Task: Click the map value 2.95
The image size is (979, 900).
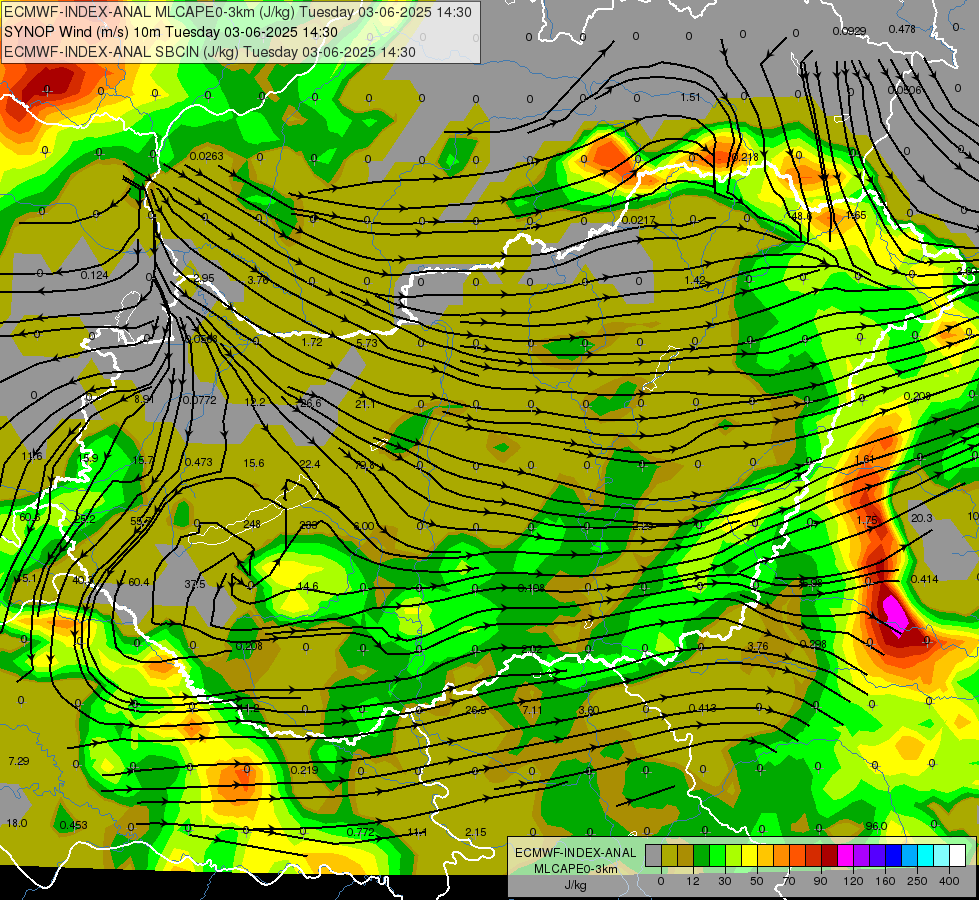Action: 204,279
